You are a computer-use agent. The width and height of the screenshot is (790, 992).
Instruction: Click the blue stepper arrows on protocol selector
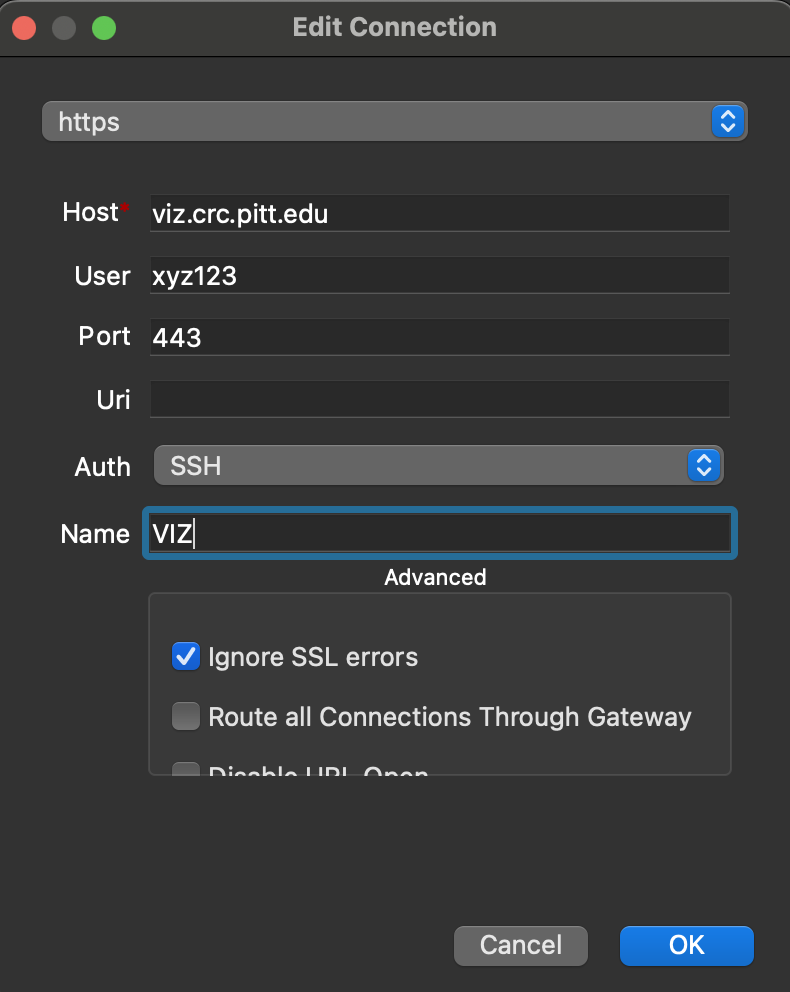pyautogui.click(x=727, y=121)
